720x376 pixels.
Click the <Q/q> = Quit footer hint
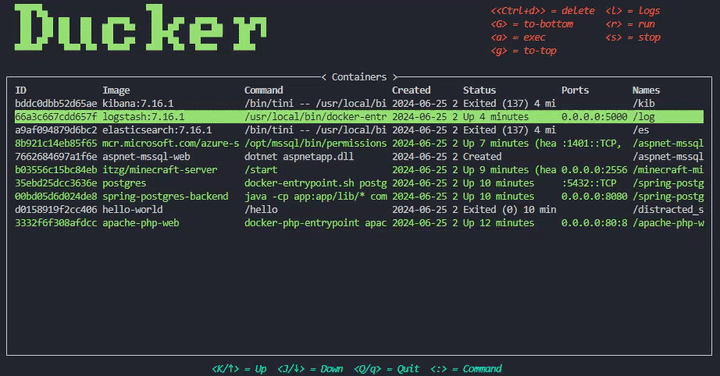pos(386,369)
